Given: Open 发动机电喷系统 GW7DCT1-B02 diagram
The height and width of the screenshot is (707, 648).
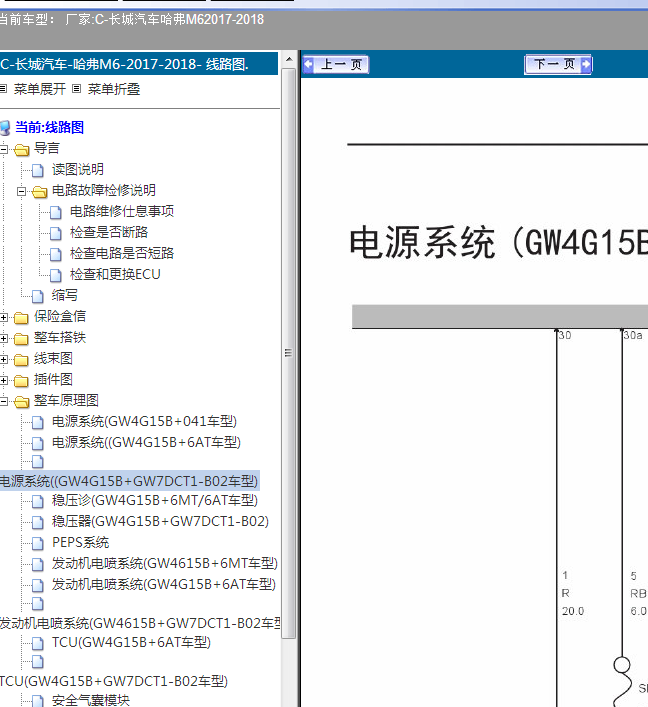Looking at the screenshot, I should [140, 623].
